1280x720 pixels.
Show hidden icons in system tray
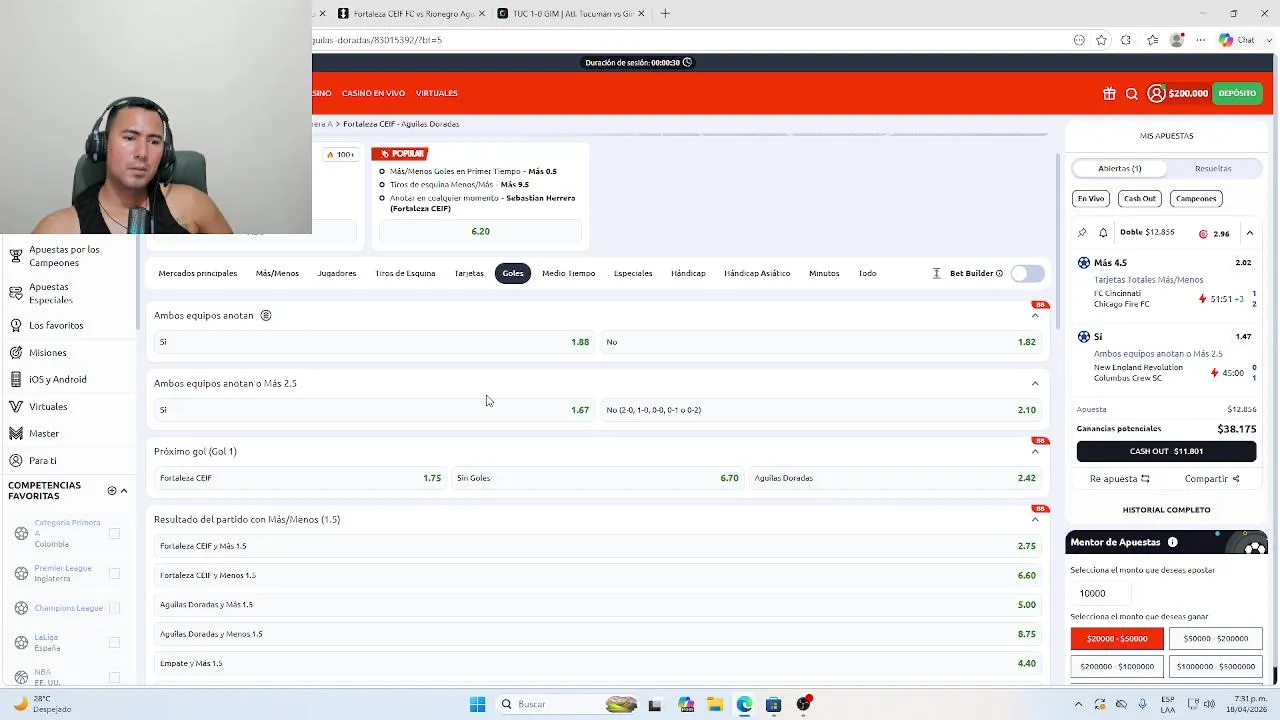1078,704
